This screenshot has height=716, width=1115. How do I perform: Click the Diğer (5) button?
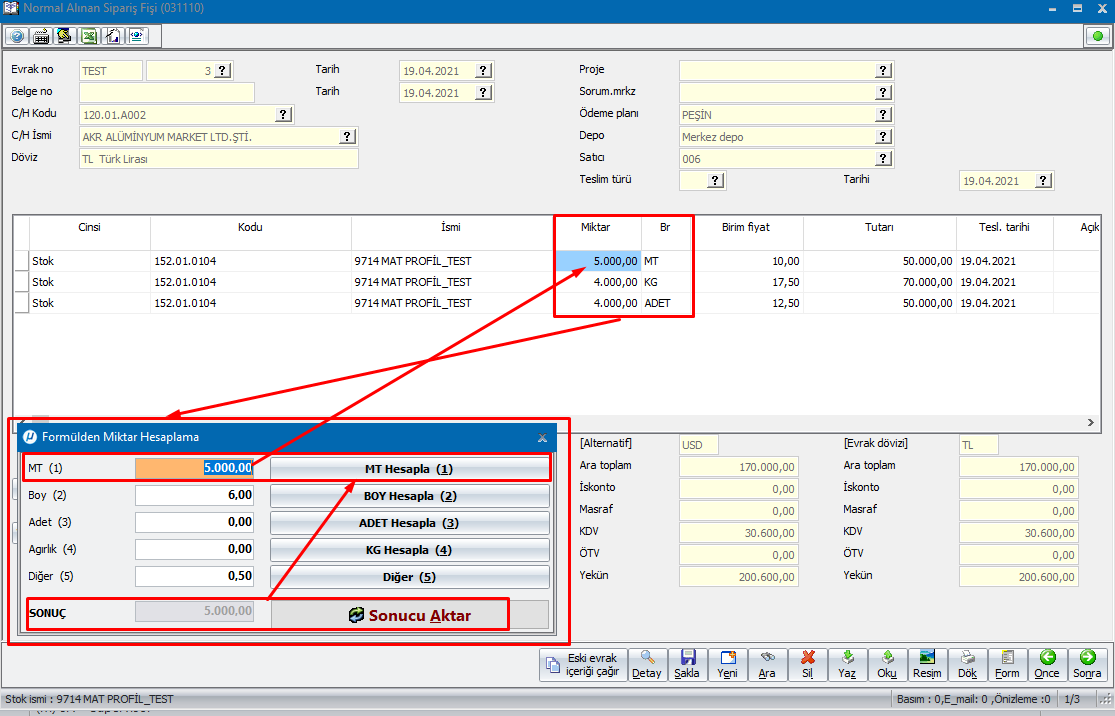[x=410, y=577]
